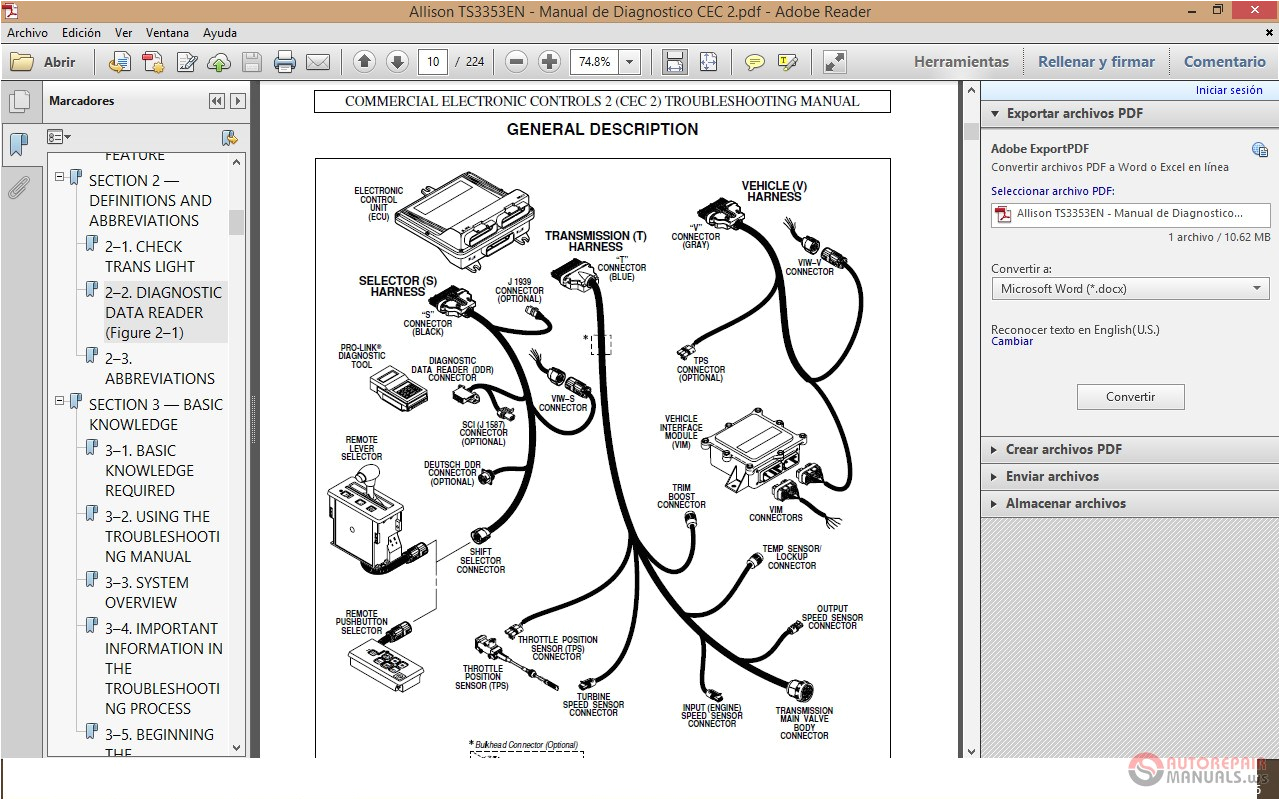Select the Print icon in the toolbar
Screen dimensions: 1280x800
pyautogui.click(x=286, y=61)
